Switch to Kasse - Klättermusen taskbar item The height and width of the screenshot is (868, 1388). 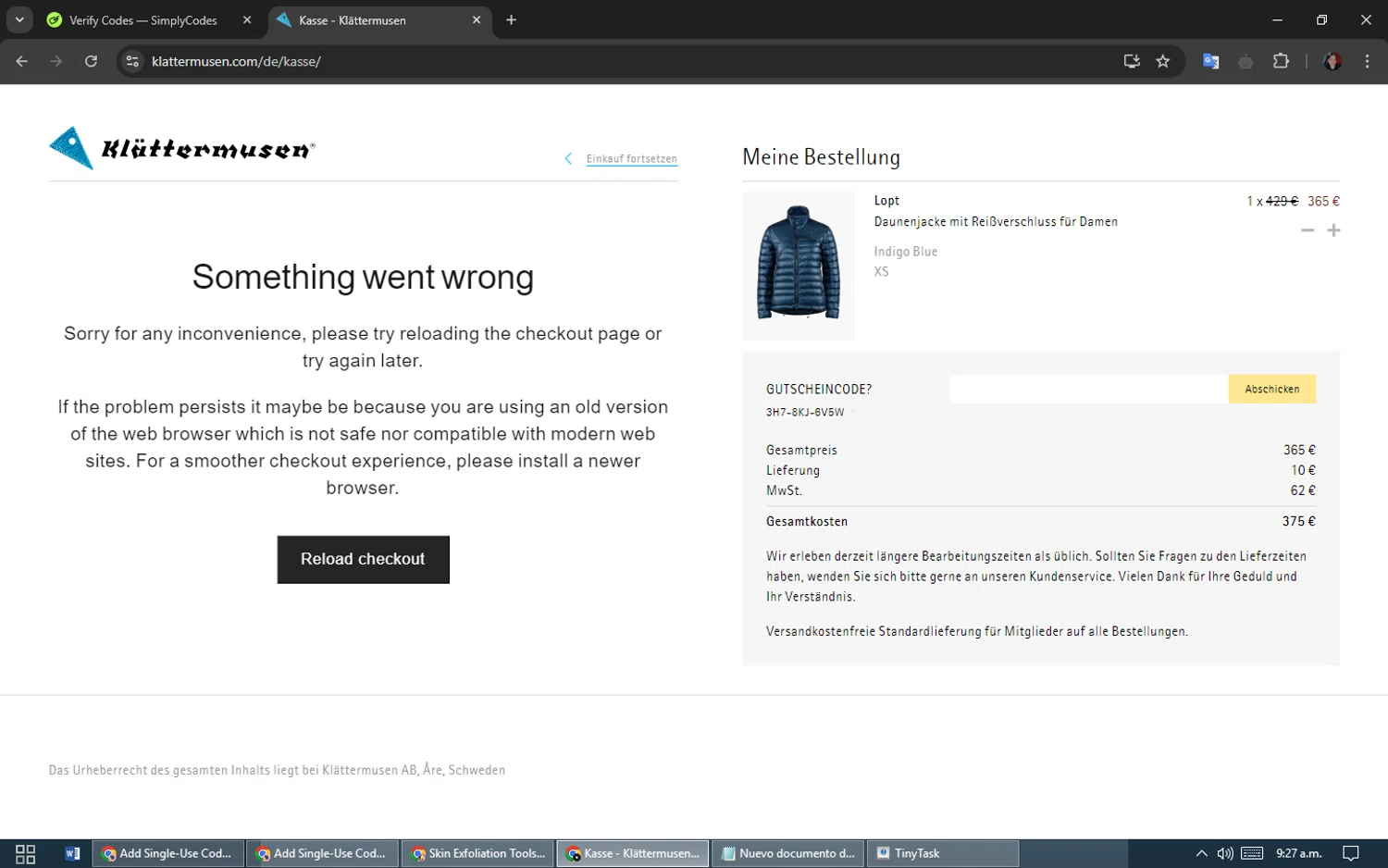coord(633,853)
